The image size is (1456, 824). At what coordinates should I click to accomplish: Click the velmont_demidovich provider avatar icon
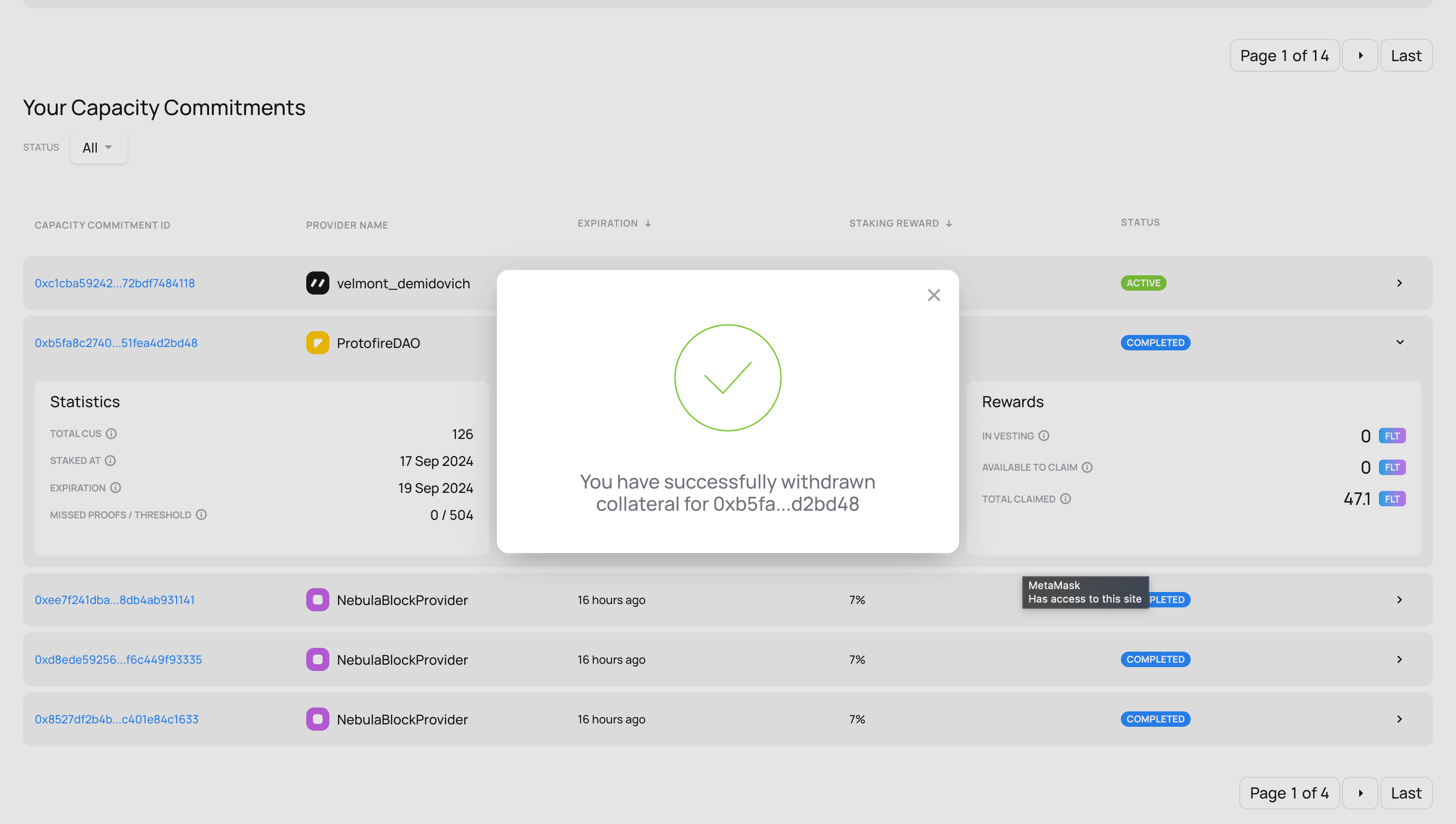317,283
